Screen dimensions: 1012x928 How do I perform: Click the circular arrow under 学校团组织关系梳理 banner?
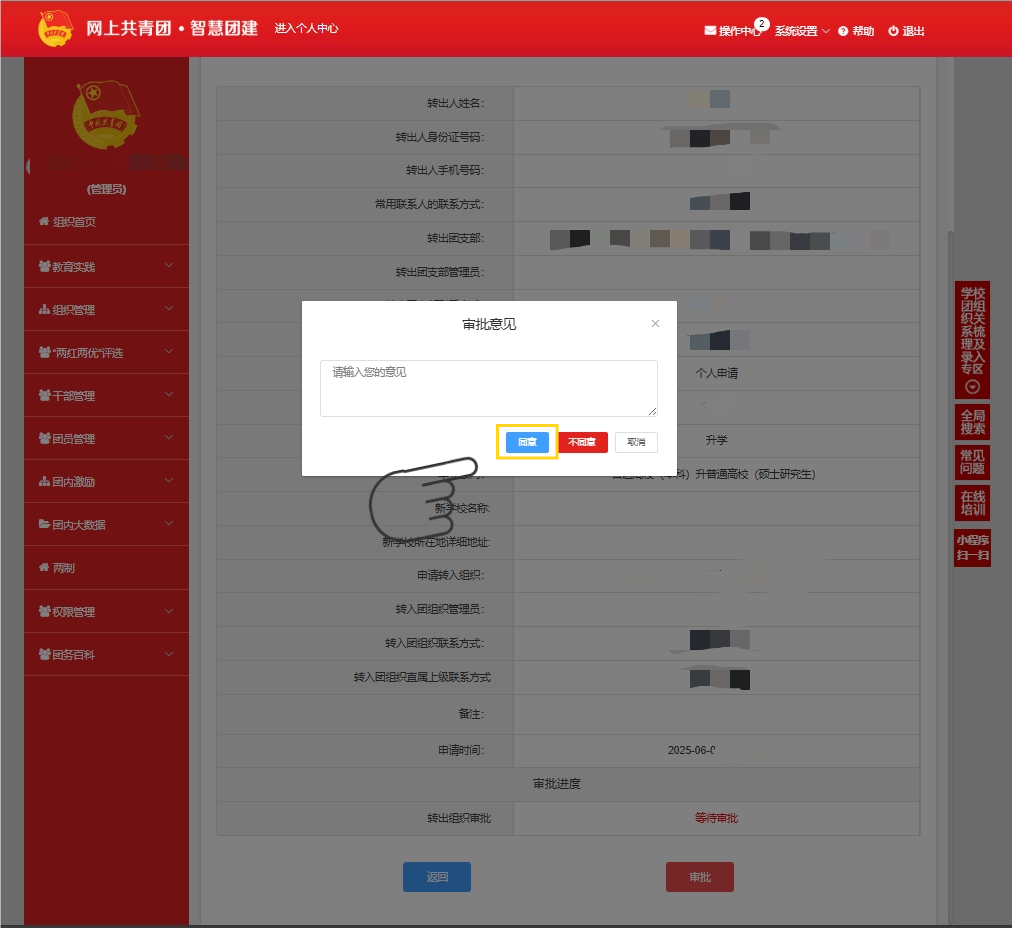[x=972, y=387]
